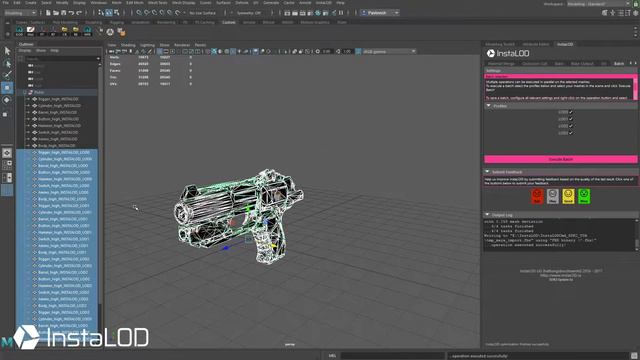Select Switch_high_INSTALOD_LOD0 in the Outliner
The width and height of the screenshot is (640, 360).
pos(63,186)
